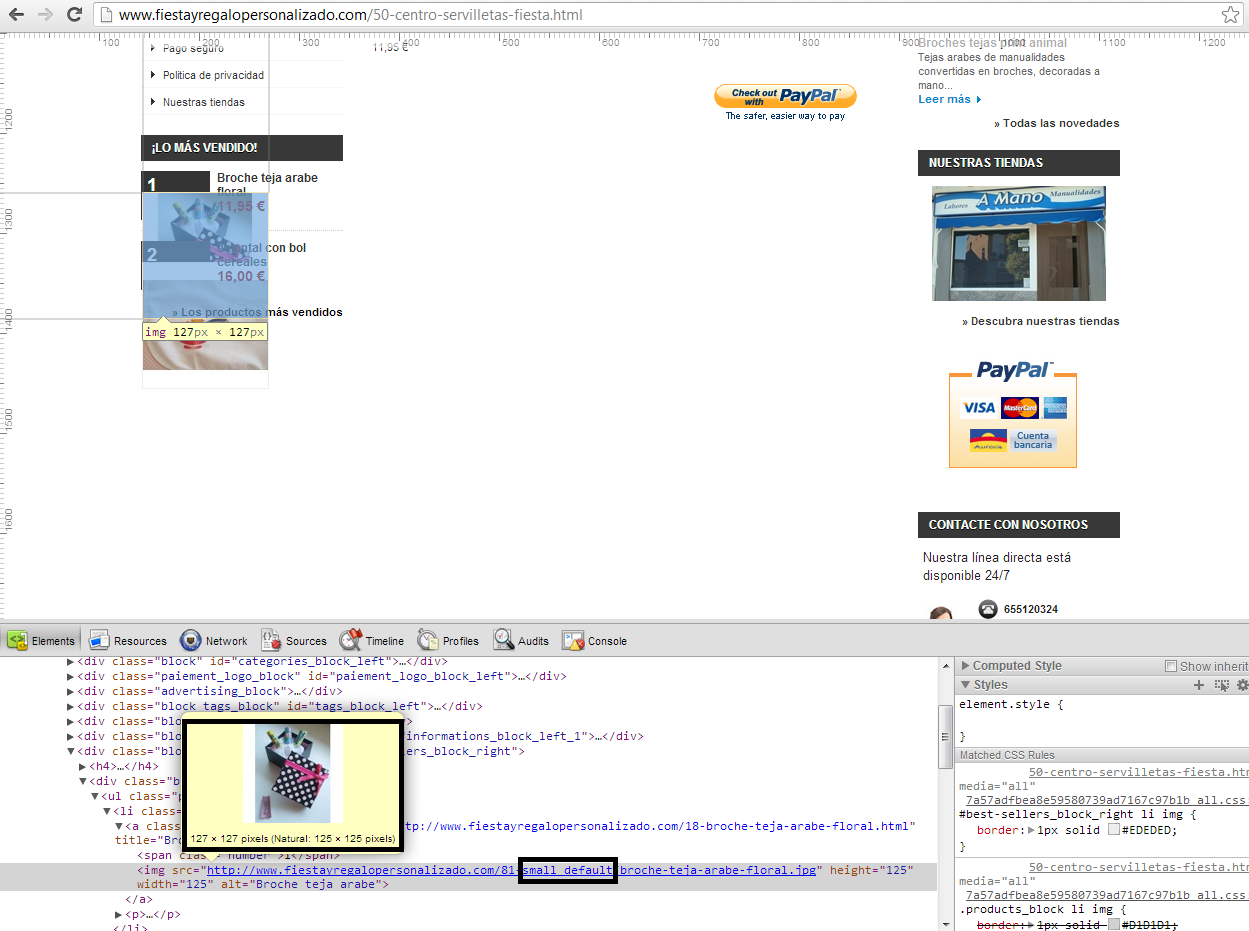Expand the Computed Style section

pyautogui.click(x=965, y=666)
